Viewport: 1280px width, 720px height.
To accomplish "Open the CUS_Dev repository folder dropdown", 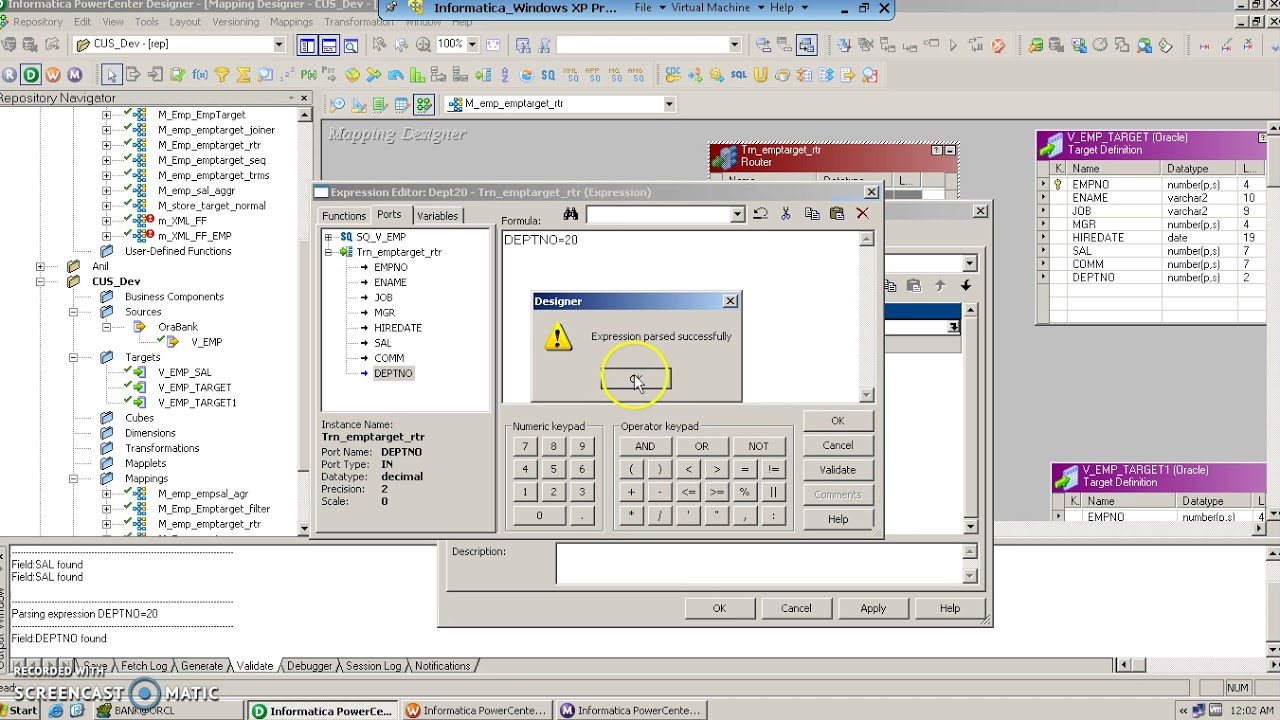I will tap(279, 44).
